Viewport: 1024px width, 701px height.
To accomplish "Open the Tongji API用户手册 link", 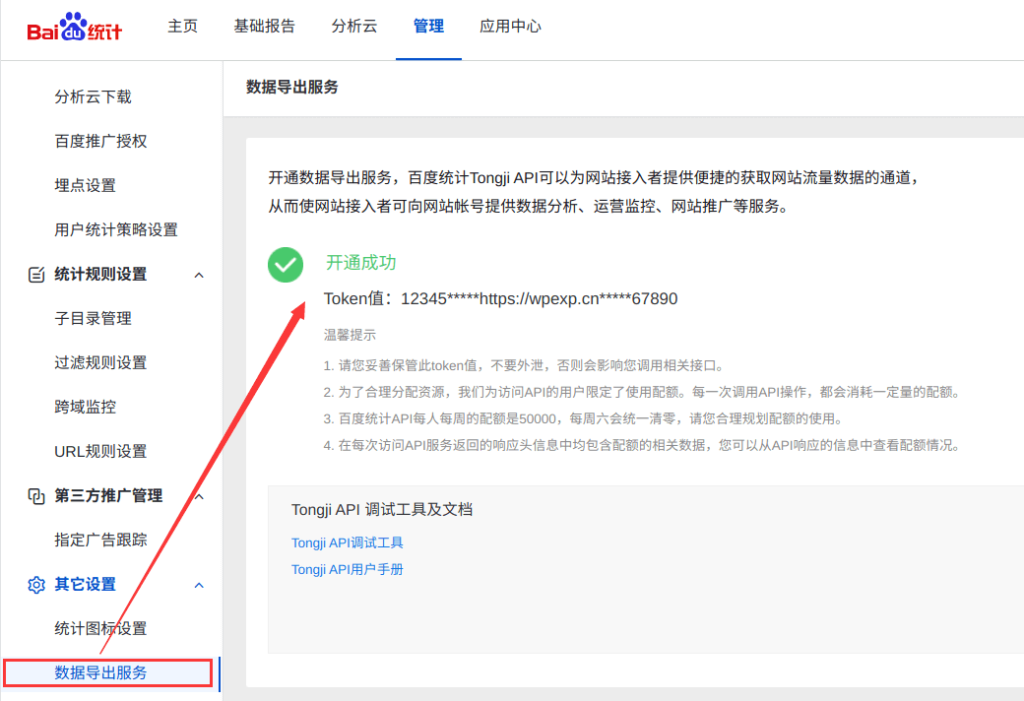I will pyautogui.click(x=347, y=569).
